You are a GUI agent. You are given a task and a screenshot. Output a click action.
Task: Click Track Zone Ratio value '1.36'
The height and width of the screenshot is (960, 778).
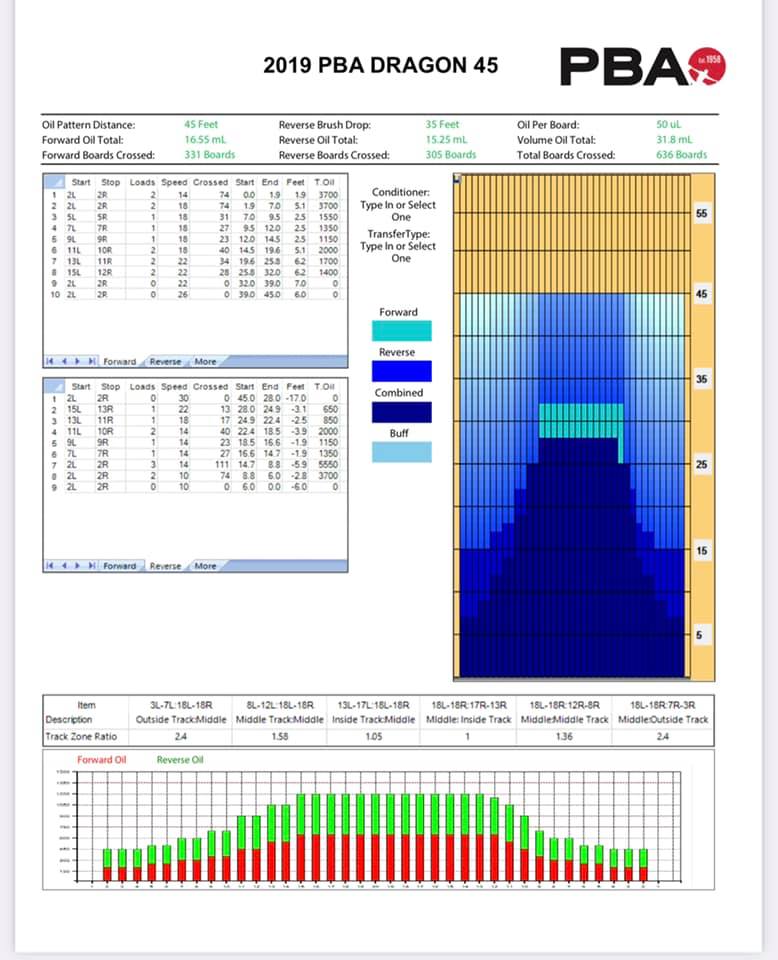pos(564,737)
